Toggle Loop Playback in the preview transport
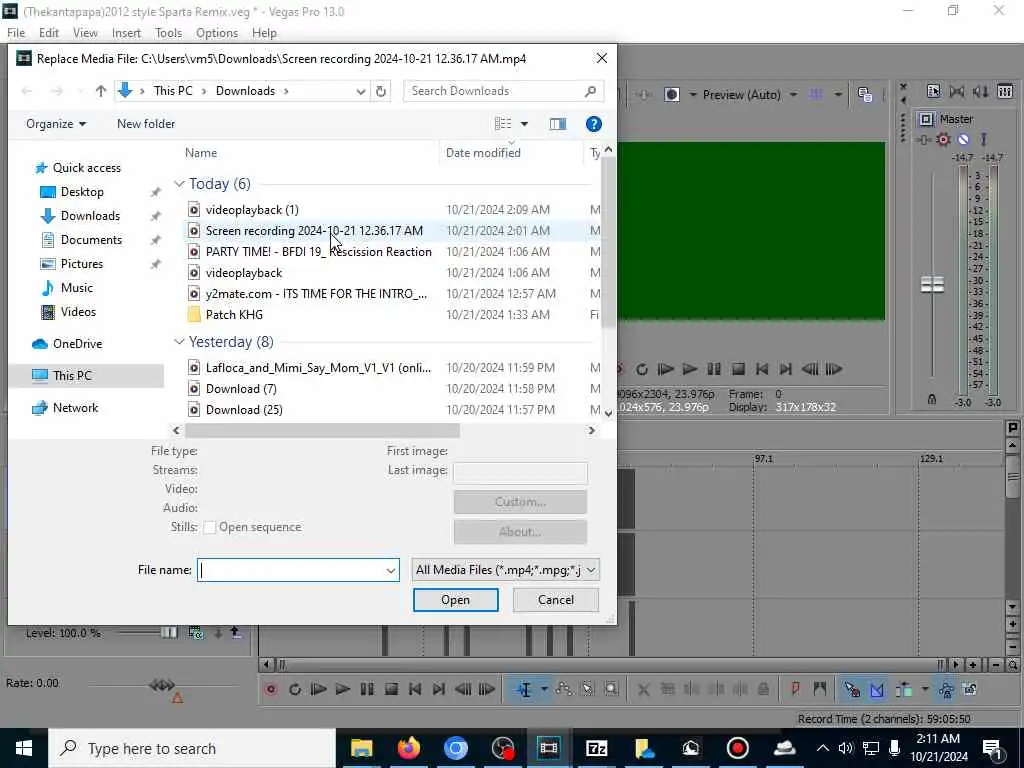 (x=641, y=369)
